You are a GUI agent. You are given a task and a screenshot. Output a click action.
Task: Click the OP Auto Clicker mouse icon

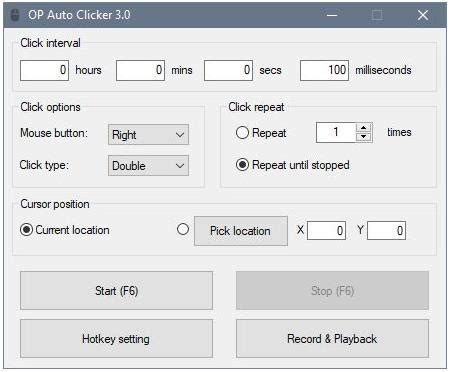(x=15, y=15)
